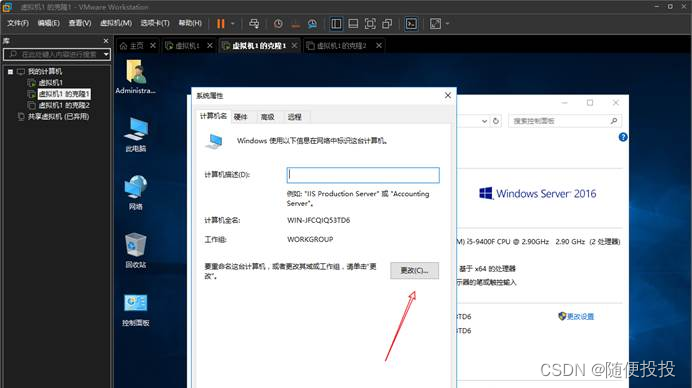Select the 控制面板 desktop icon
The image size is (692, 388).
[x=135, y=310]
